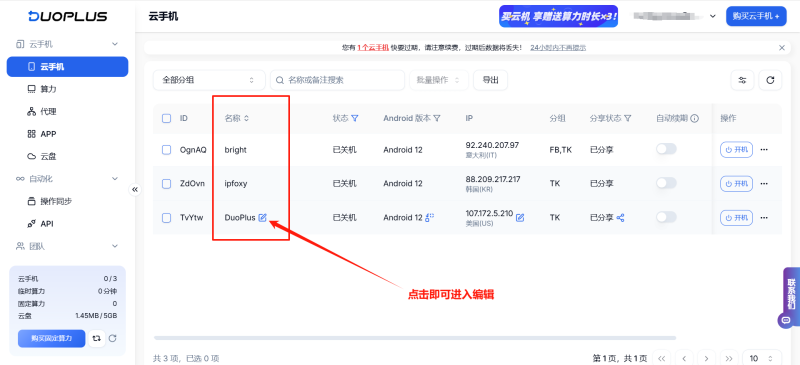Open the more options dots for bright row

(764, 150)
